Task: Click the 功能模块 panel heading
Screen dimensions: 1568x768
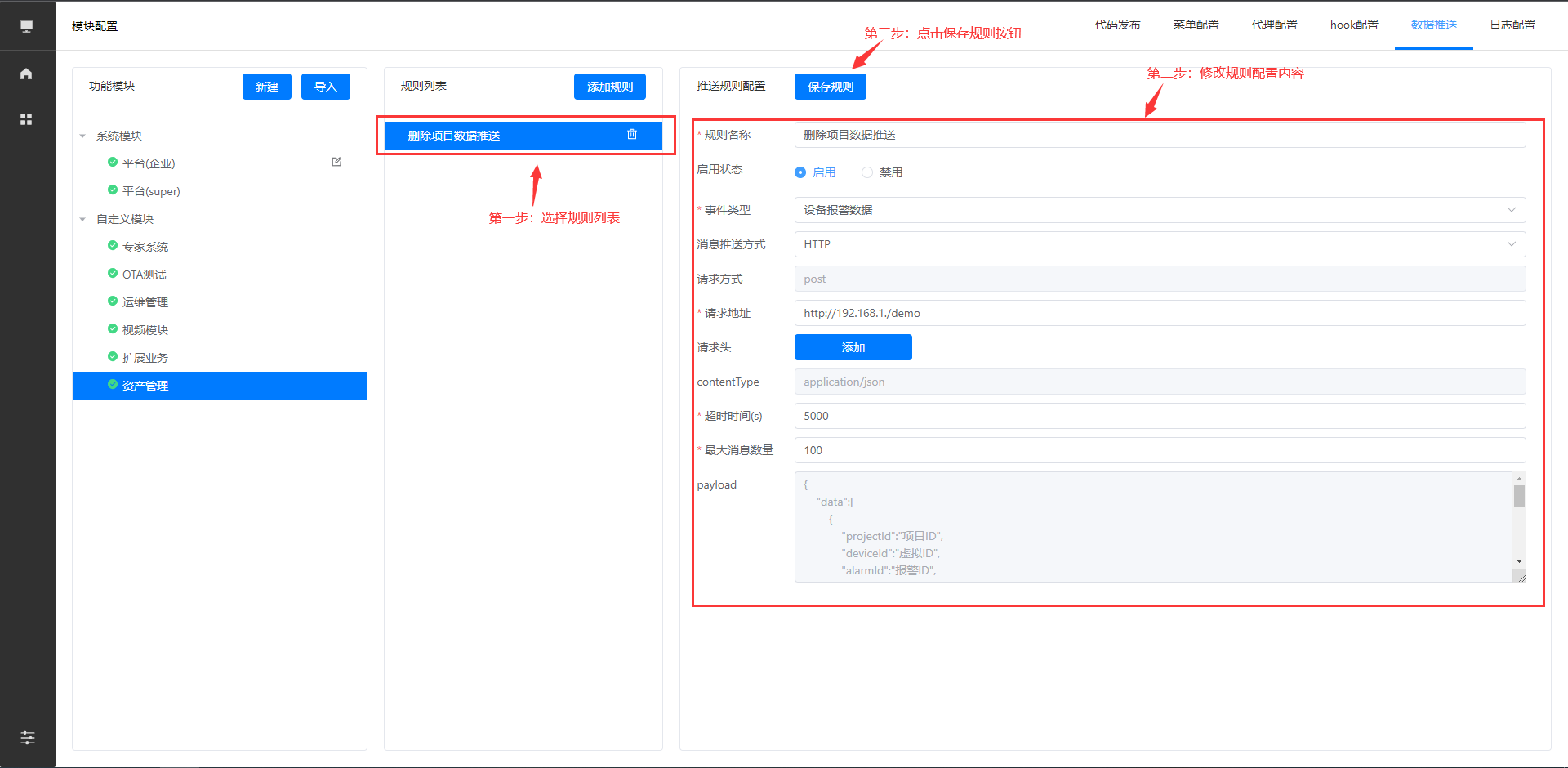Action: 112,86
